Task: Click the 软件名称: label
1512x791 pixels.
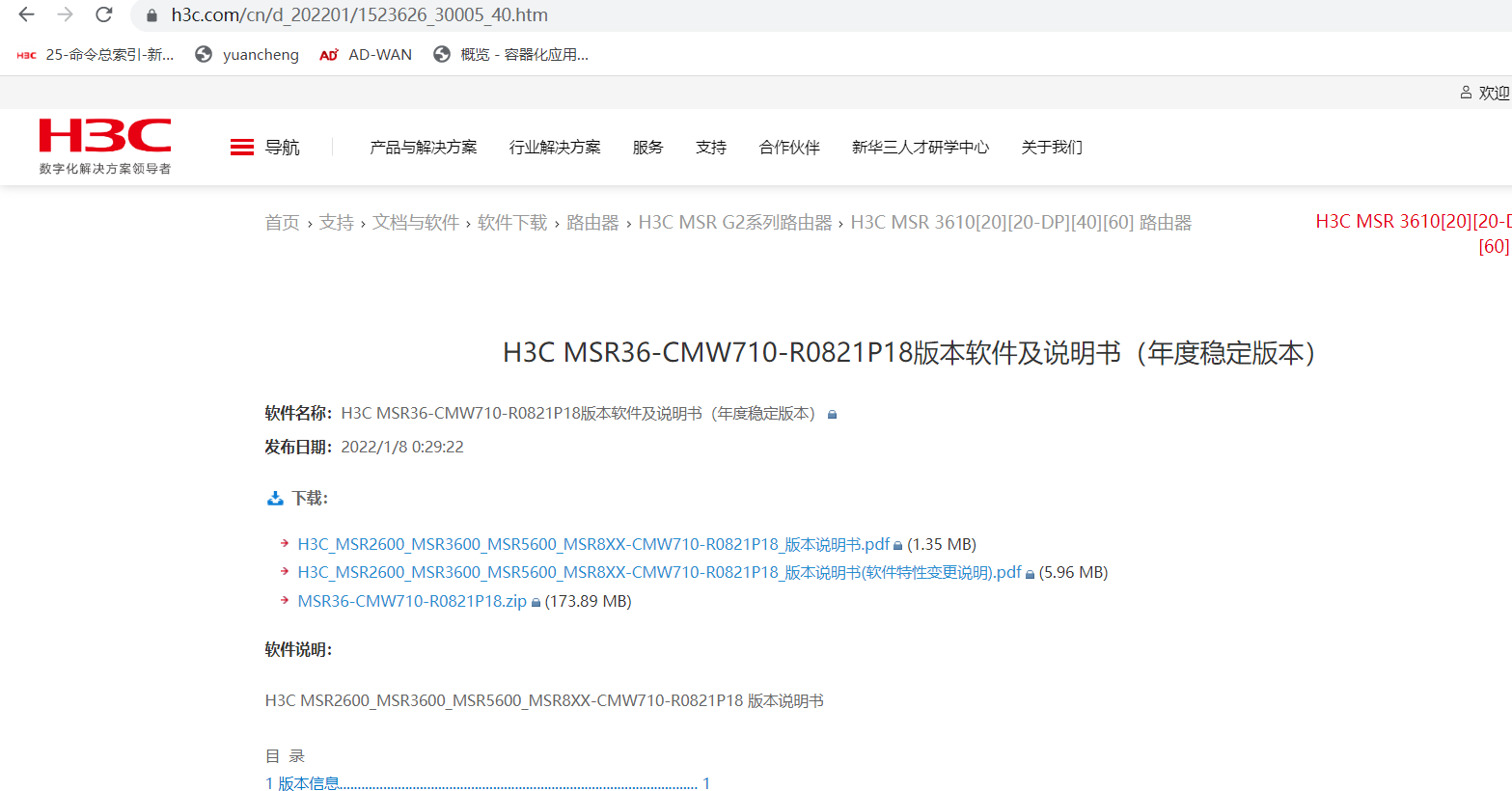Action: (299, 414)
